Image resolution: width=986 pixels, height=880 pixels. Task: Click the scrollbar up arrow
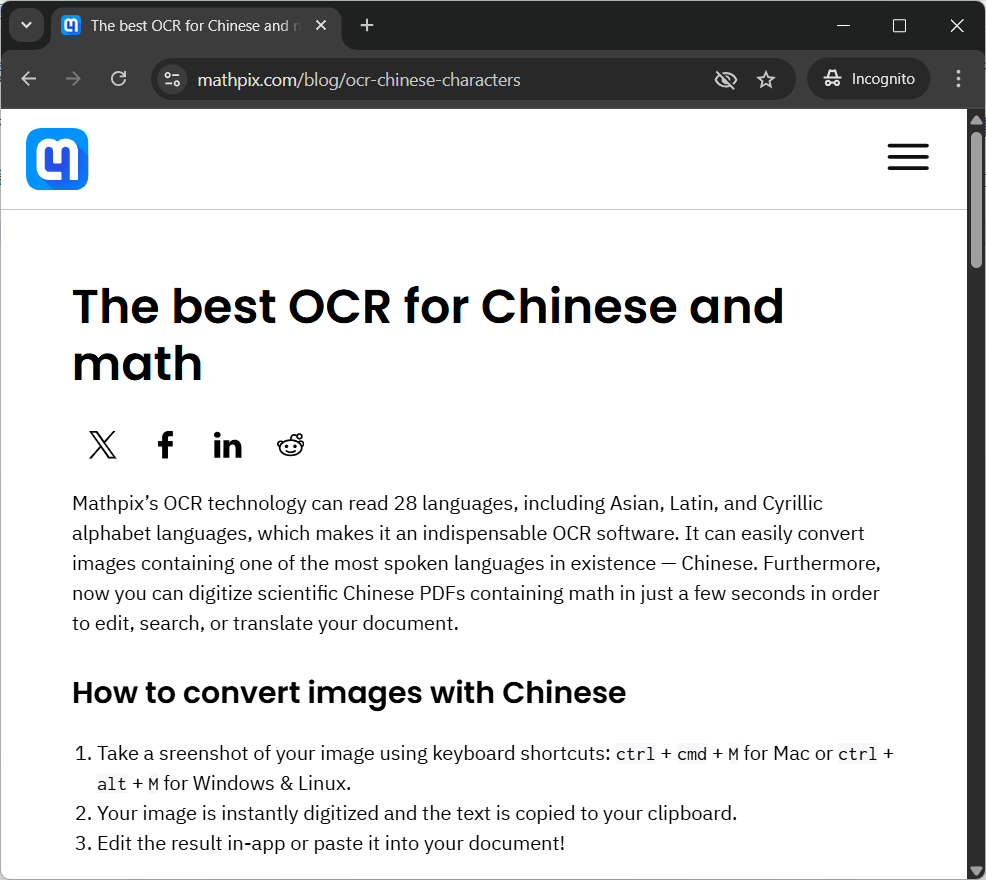coord(976,120)
